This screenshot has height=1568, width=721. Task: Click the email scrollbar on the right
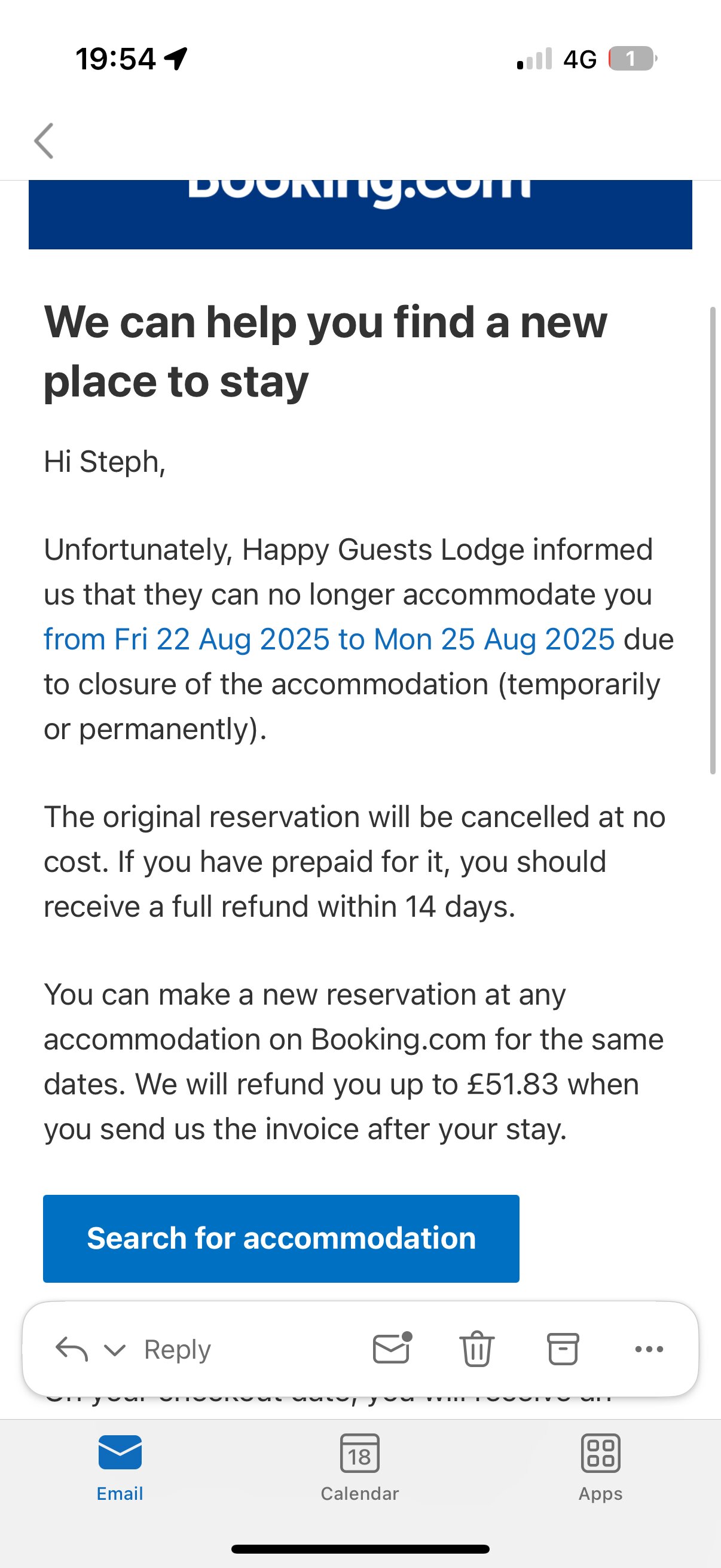tap(713, 541)
